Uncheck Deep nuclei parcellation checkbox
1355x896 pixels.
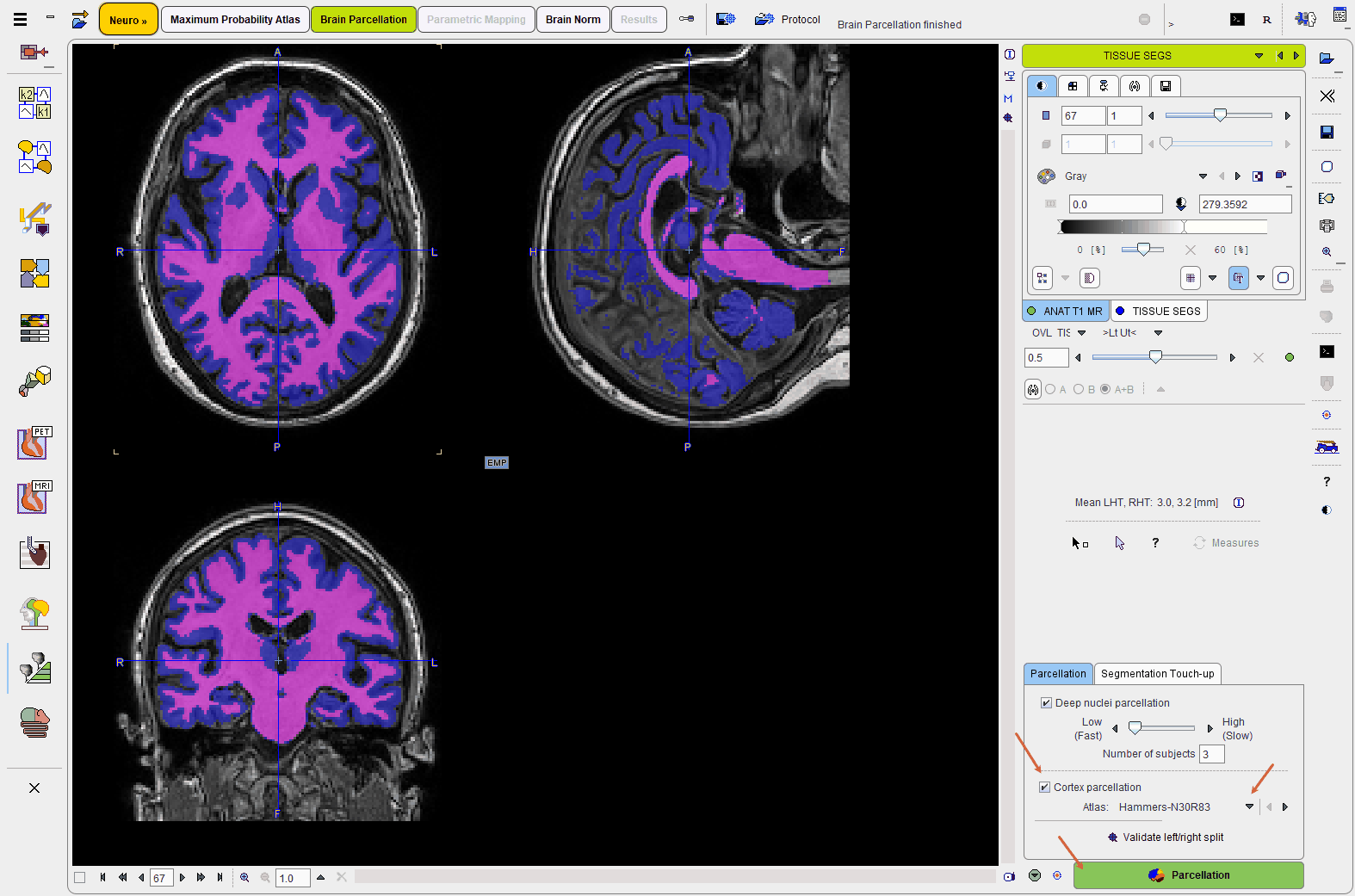(x=1046, y=702)
